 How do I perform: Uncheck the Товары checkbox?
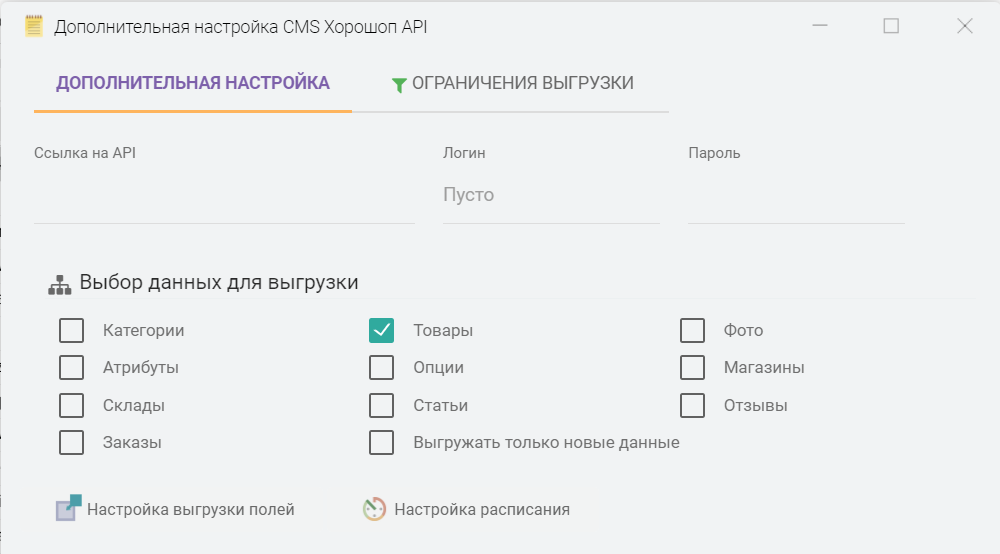click(382, 331)
